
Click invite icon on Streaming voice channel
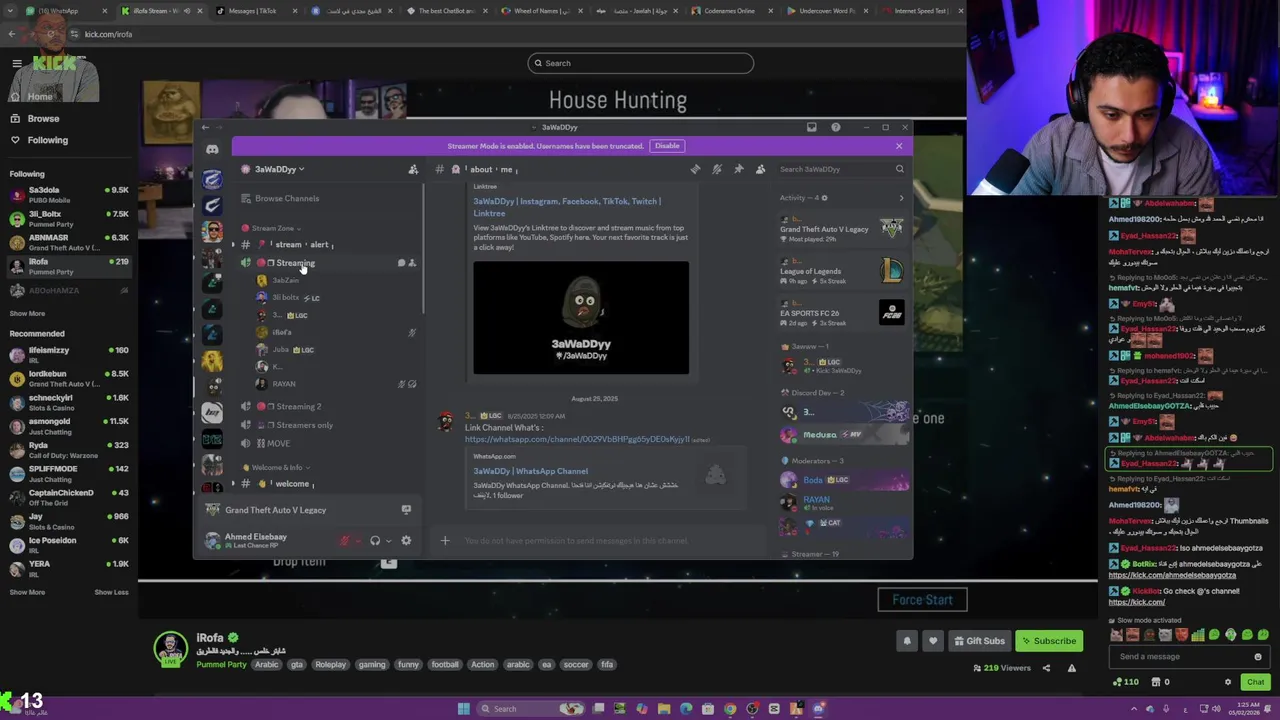(x=412, y=263)
